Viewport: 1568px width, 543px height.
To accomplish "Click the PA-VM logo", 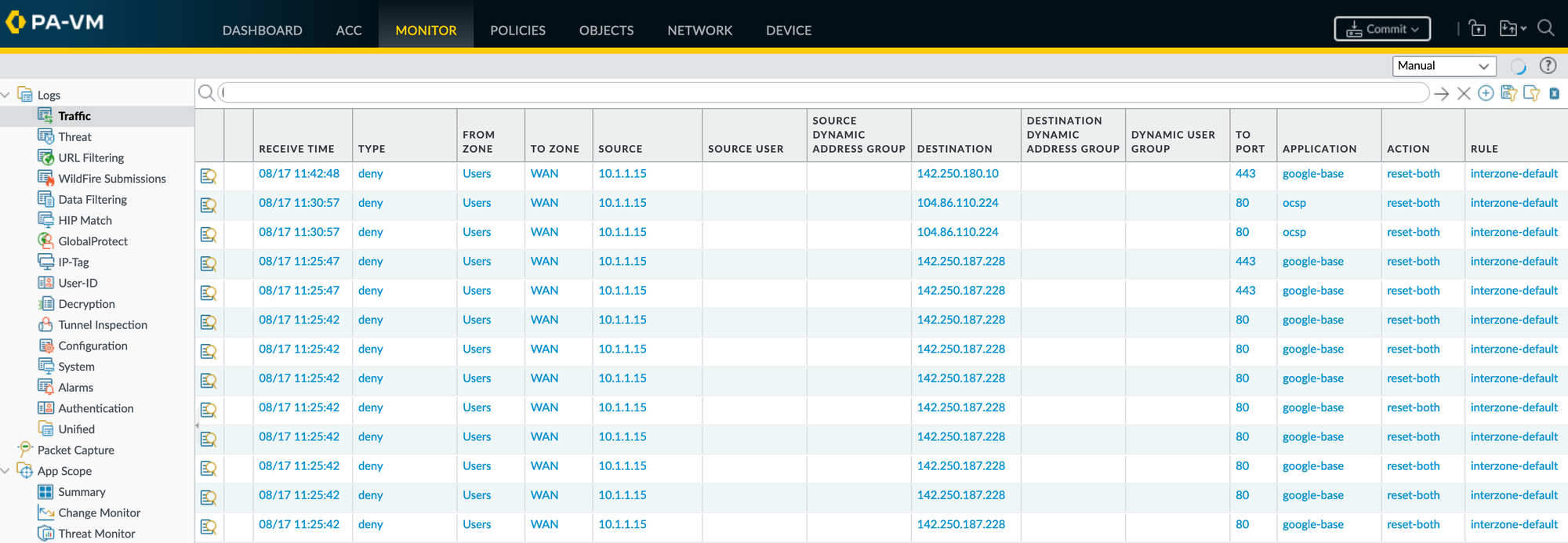I will (55, 22).
